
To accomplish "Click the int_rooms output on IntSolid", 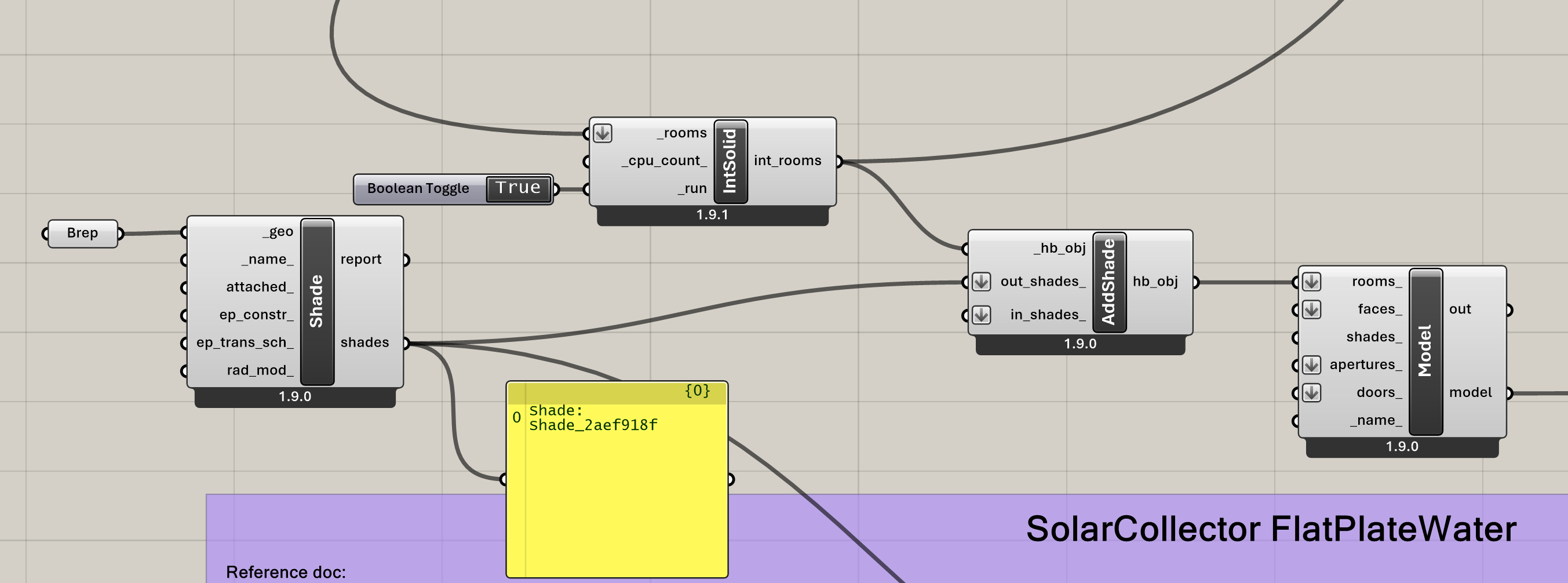I will pyautogui.click(x=787, y=161).
